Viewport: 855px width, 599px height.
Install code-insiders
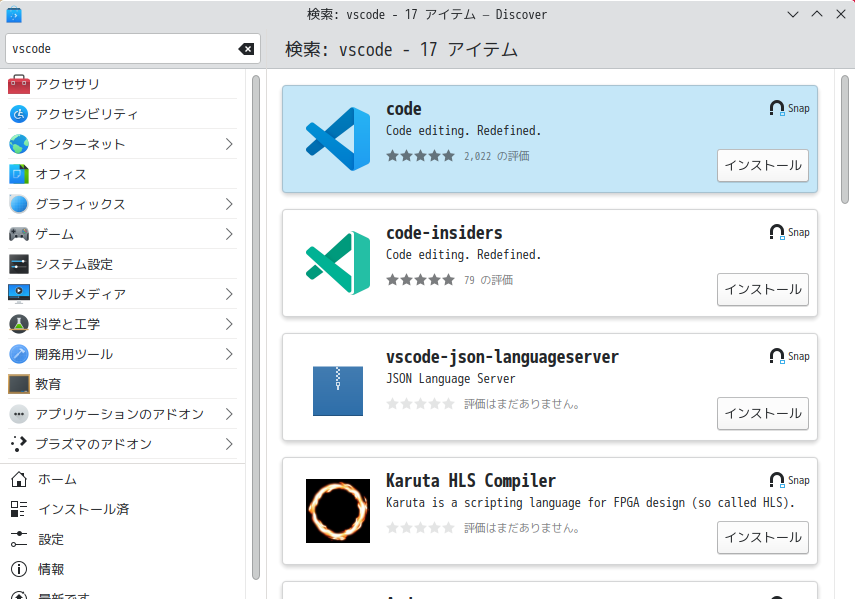762,289
